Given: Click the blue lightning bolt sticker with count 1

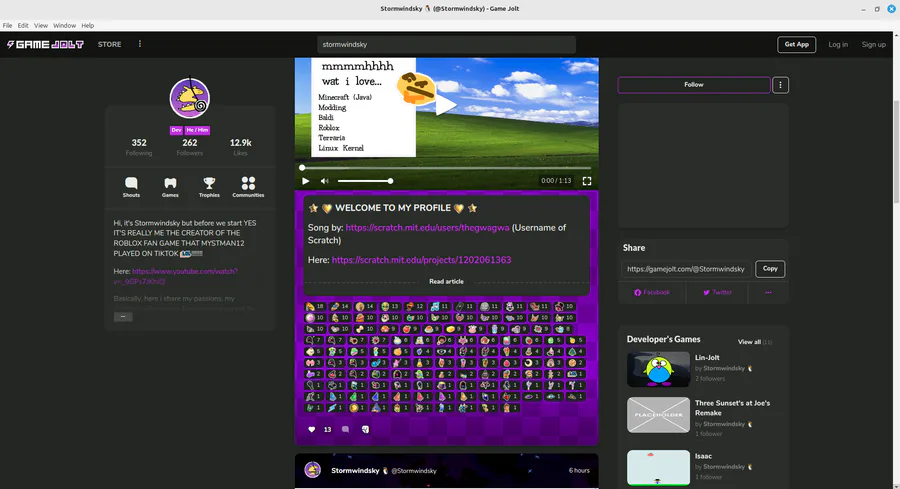Looking at the screenshot, I should pos(335,408).
